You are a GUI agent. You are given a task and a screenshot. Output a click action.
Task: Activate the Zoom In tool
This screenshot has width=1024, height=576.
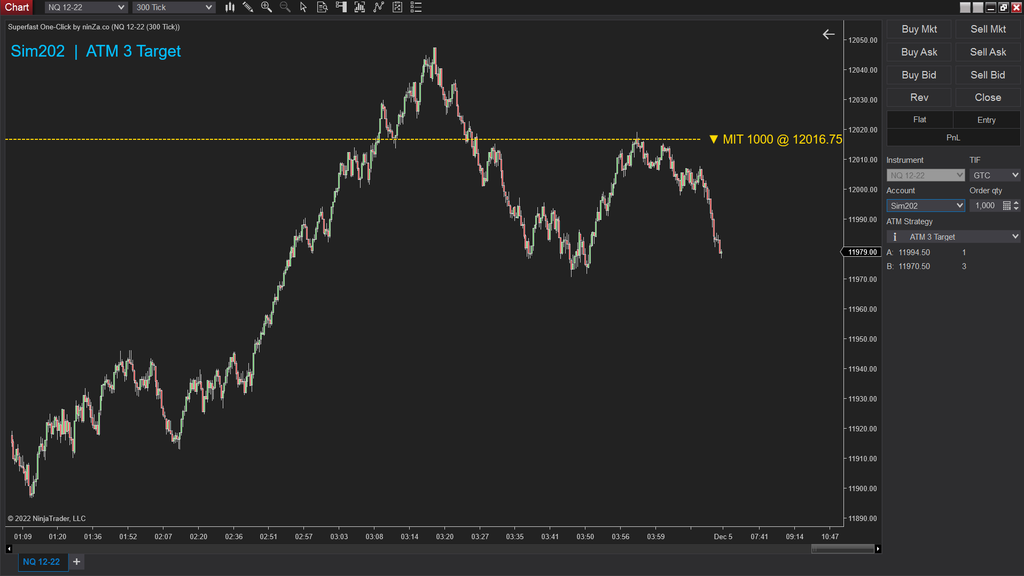pyautogui.click(x=266, y=7)
